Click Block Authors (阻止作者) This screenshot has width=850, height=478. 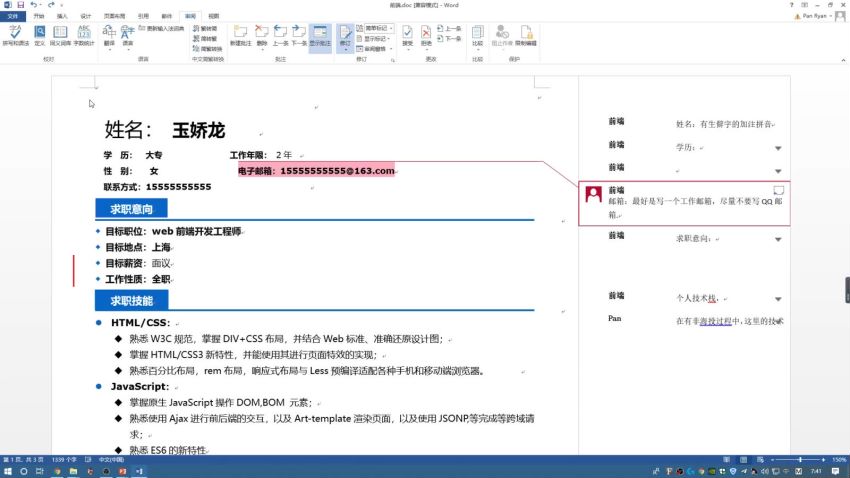pos(502,36)
